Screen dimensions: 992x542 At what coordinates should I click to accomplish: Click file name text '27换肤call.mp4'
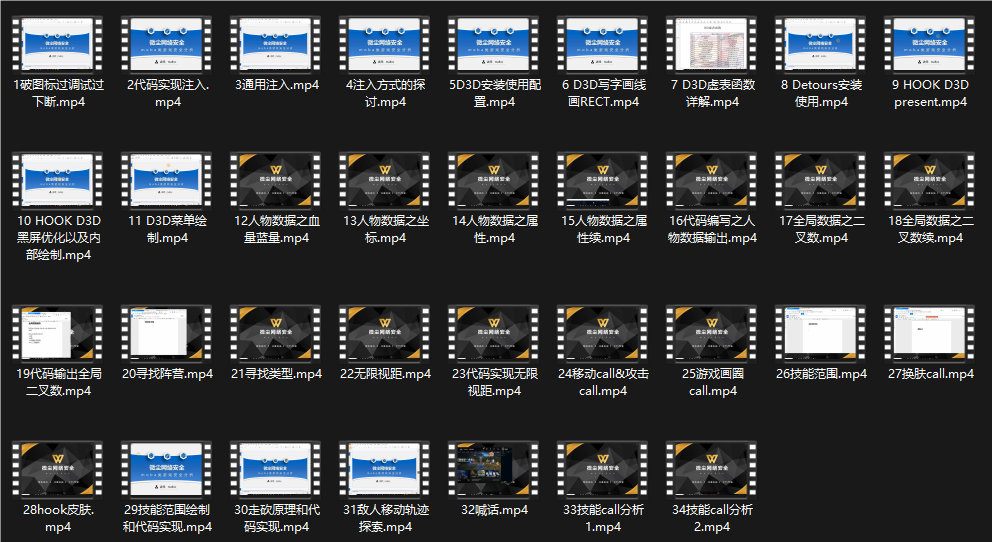click(931, 374)
